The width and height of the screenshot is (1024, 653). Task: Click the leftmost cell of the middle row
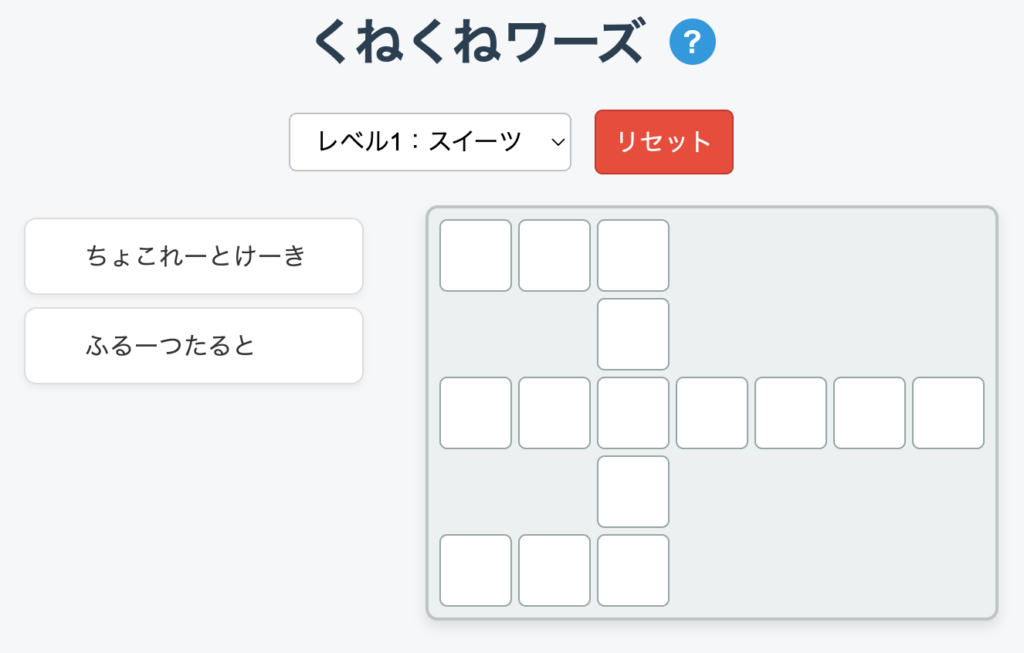point(476,413)
